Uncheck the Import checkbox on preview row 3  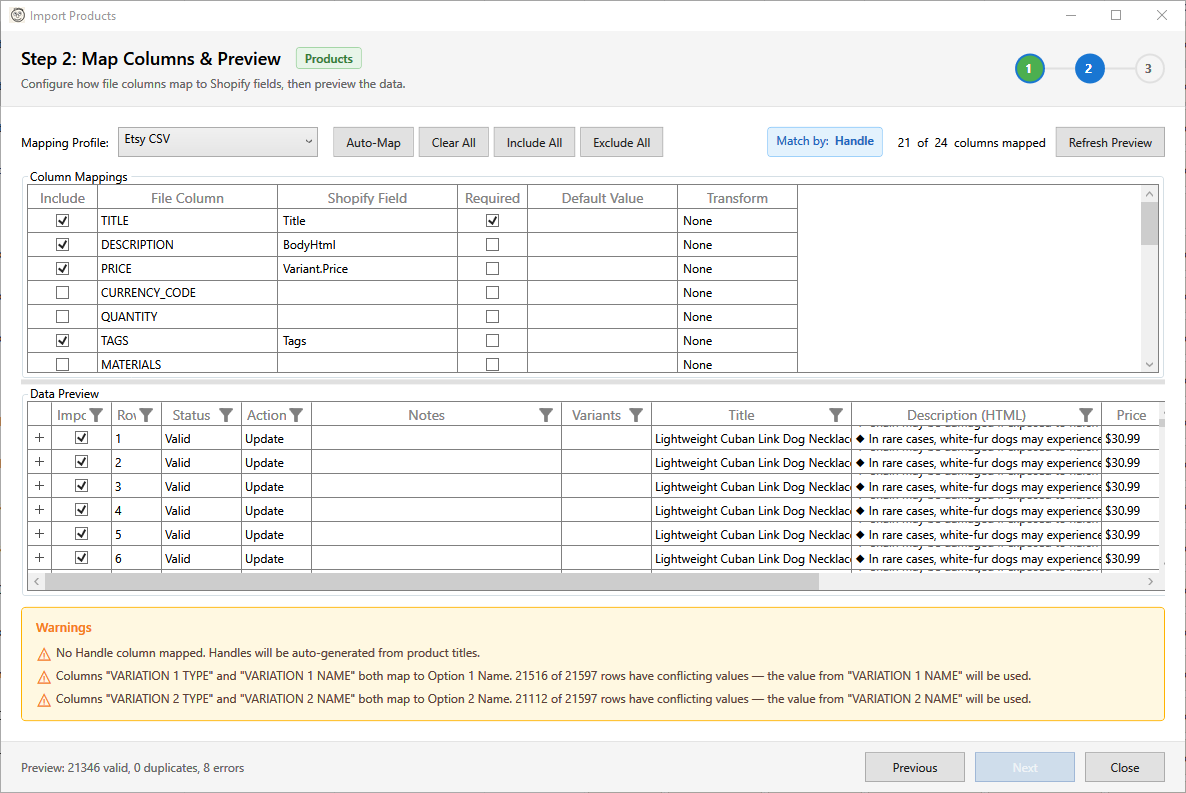(81, 485)
